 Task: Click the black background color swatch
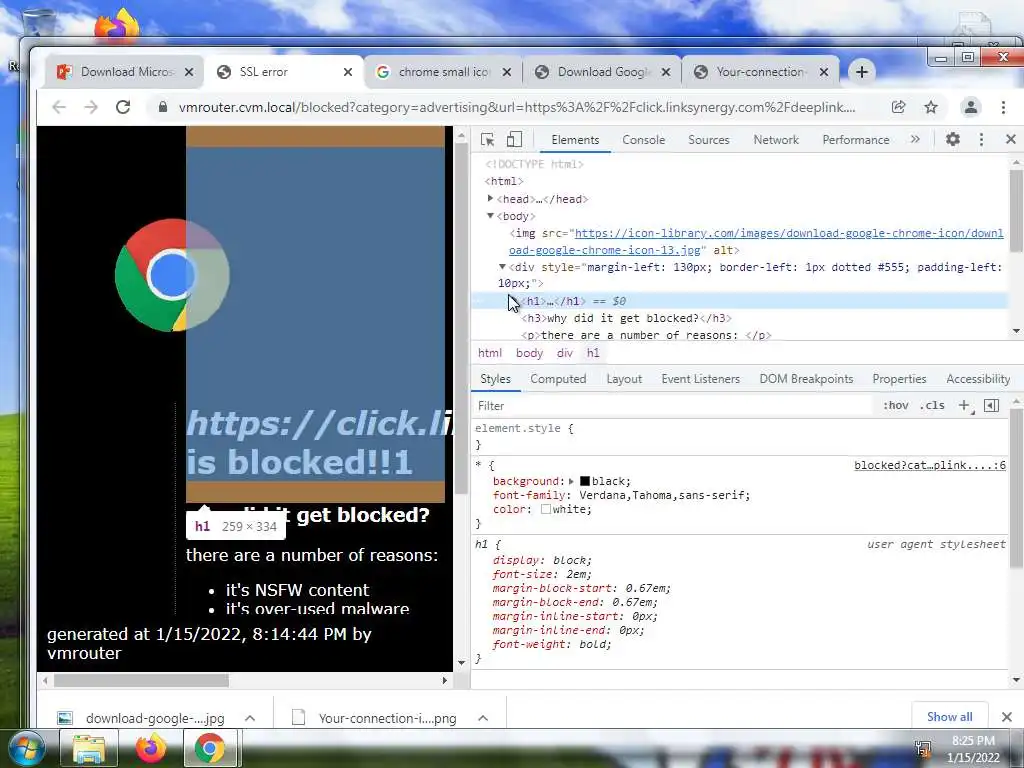tap(585, 481)
